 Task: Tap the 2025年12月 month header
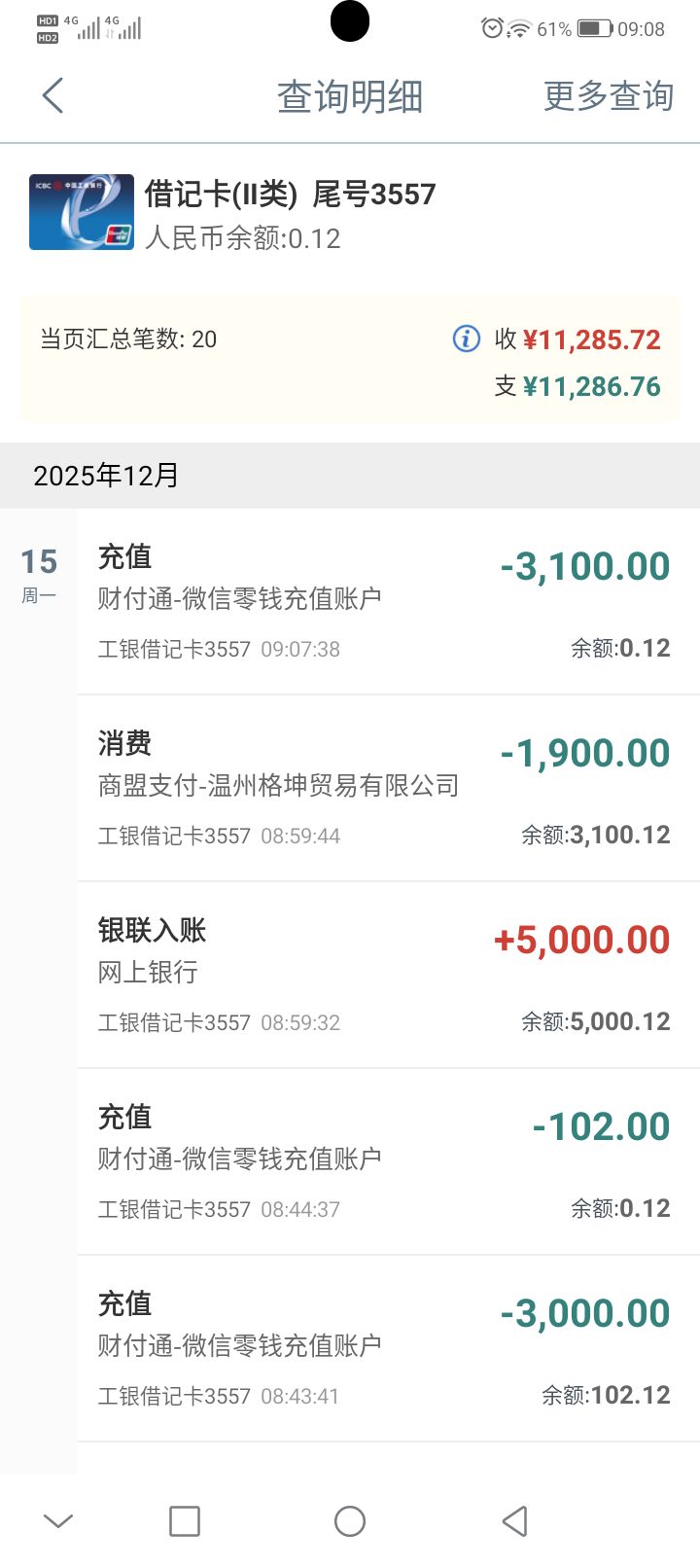pos(107,476)
